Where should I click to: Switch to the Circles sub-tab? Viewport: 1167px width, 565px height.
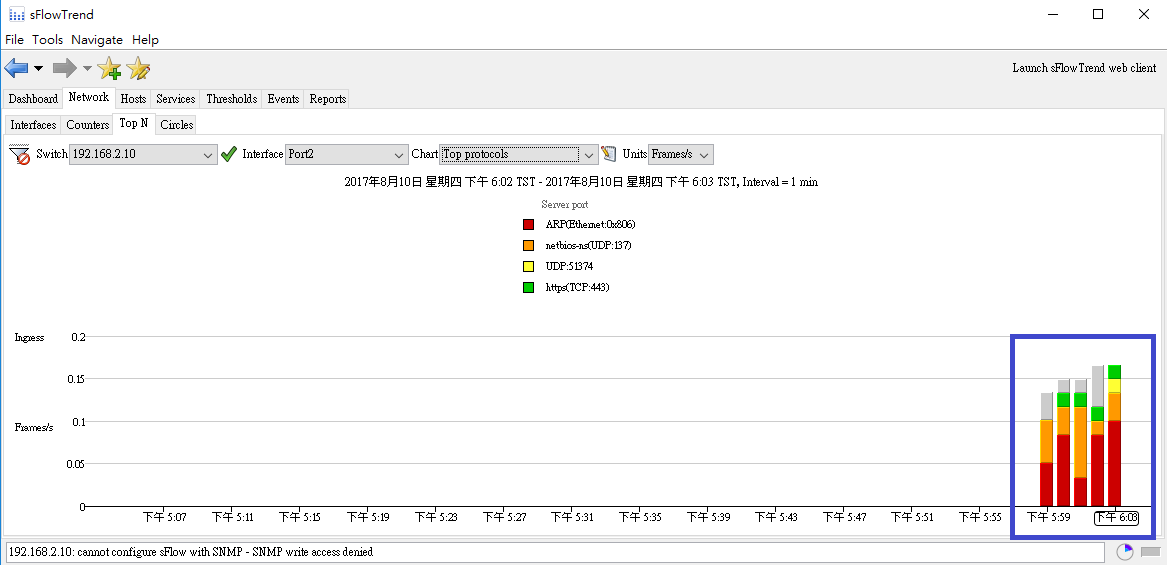point(176,125)
